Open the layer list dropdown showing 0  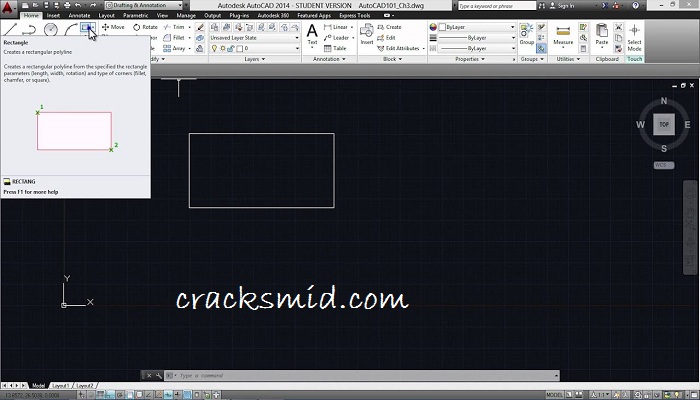click(x=254, y=48)
